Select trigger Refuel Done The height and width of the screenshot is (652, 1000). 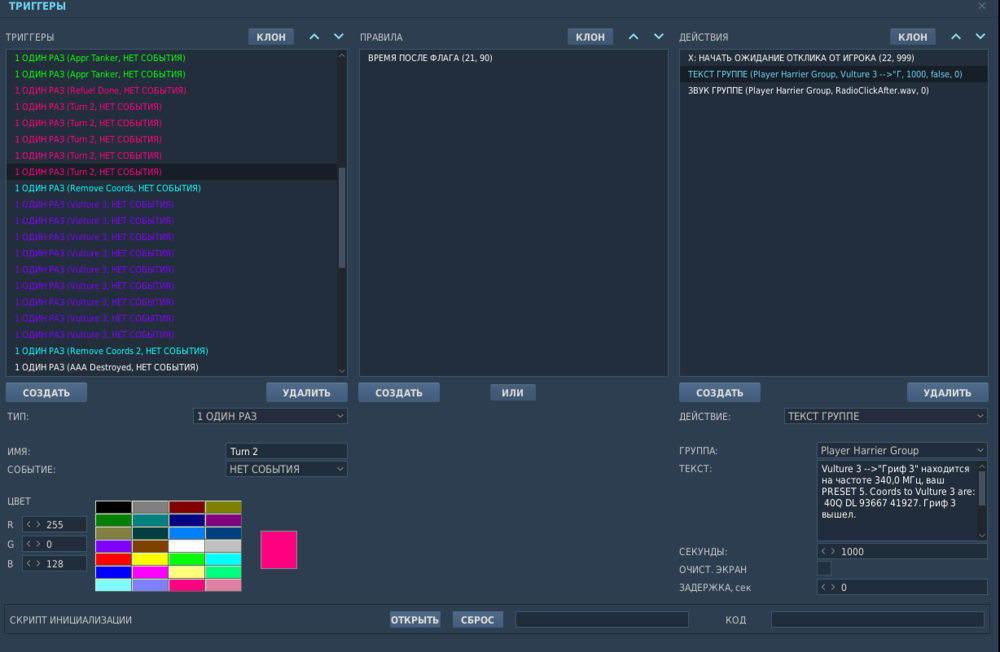pyautogui.click(x=172, y=91)
